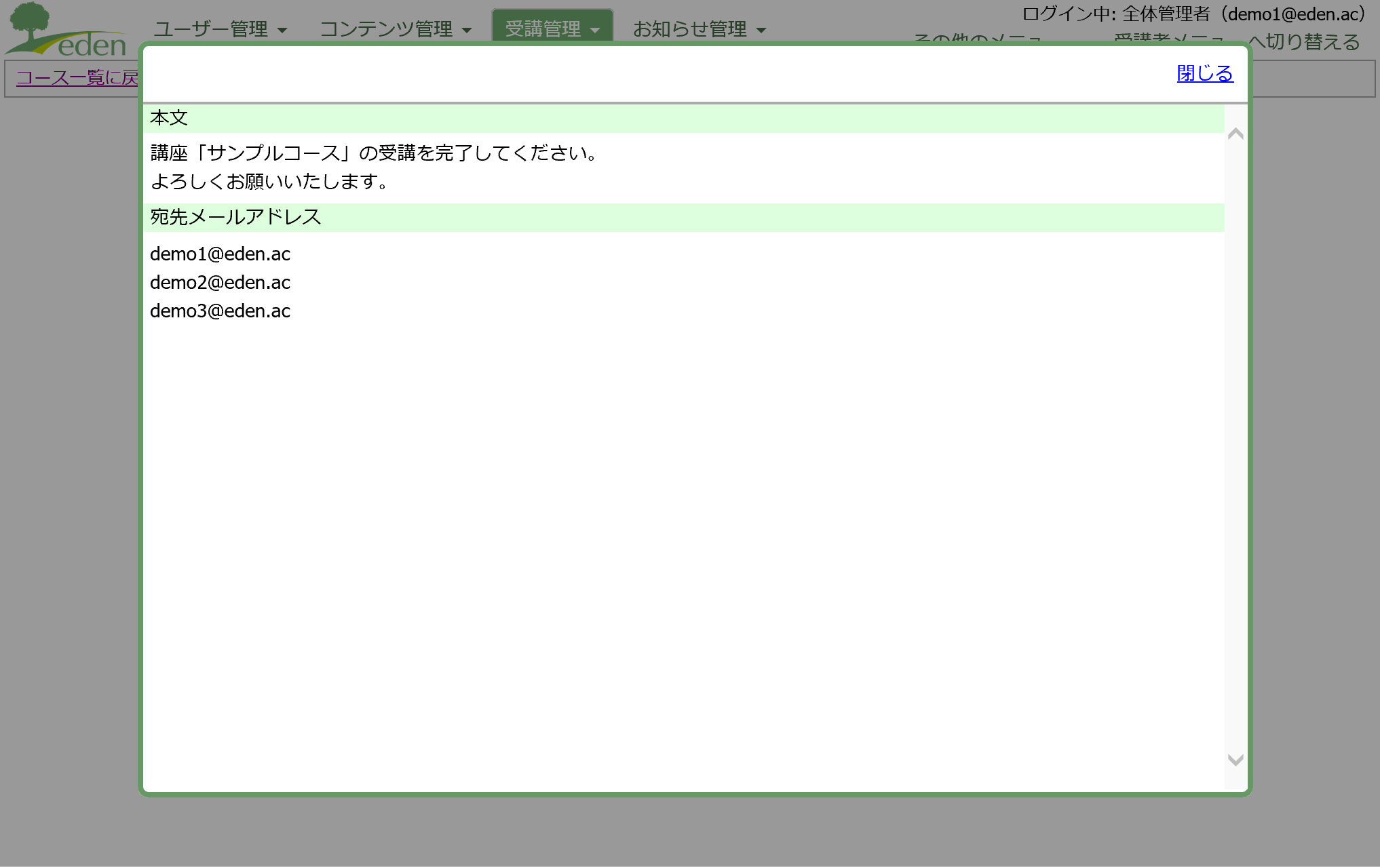Select the 受講管理 tab

pyautogui.click(x=543, y=29)
